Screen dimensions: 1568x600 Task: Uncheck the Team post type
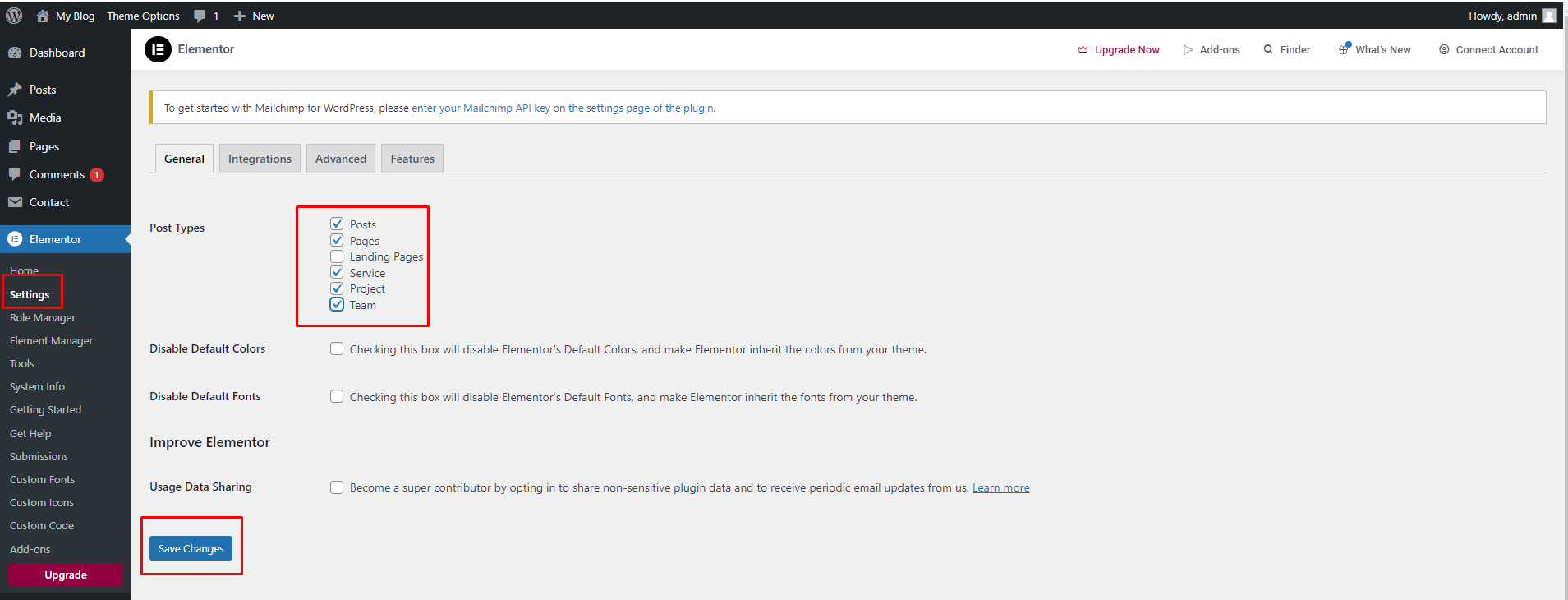tap(337, 304)
